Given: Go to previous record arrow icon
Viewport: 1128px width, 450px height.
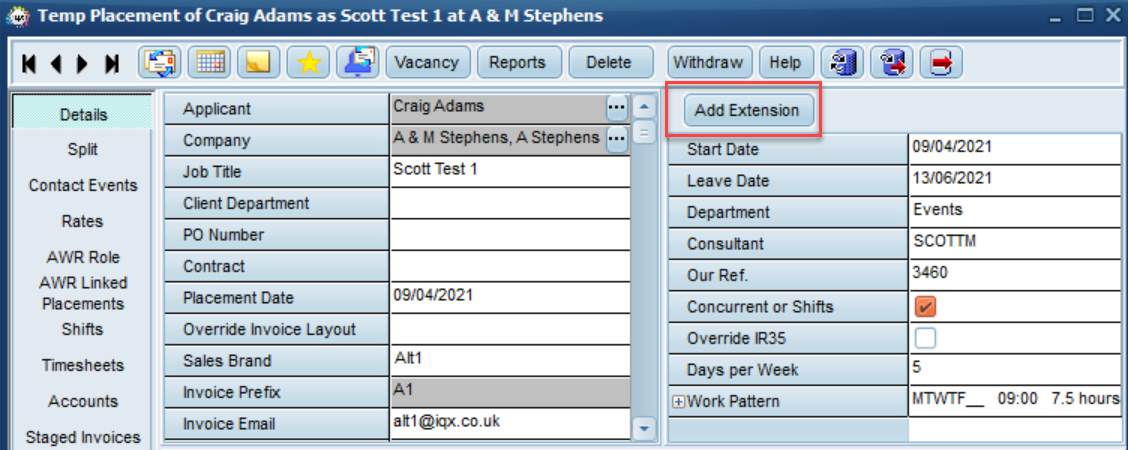Looking at the screenshot, I should click(55, 63).
